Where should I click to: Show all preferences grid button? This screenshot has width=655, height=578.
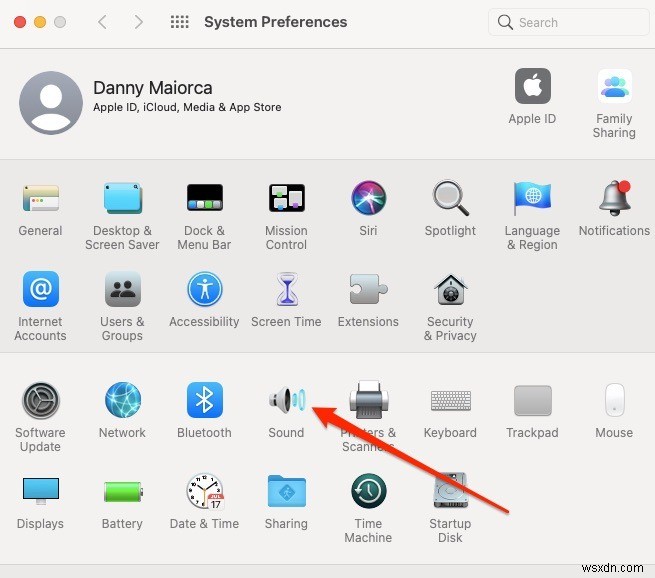coord(180,22)
